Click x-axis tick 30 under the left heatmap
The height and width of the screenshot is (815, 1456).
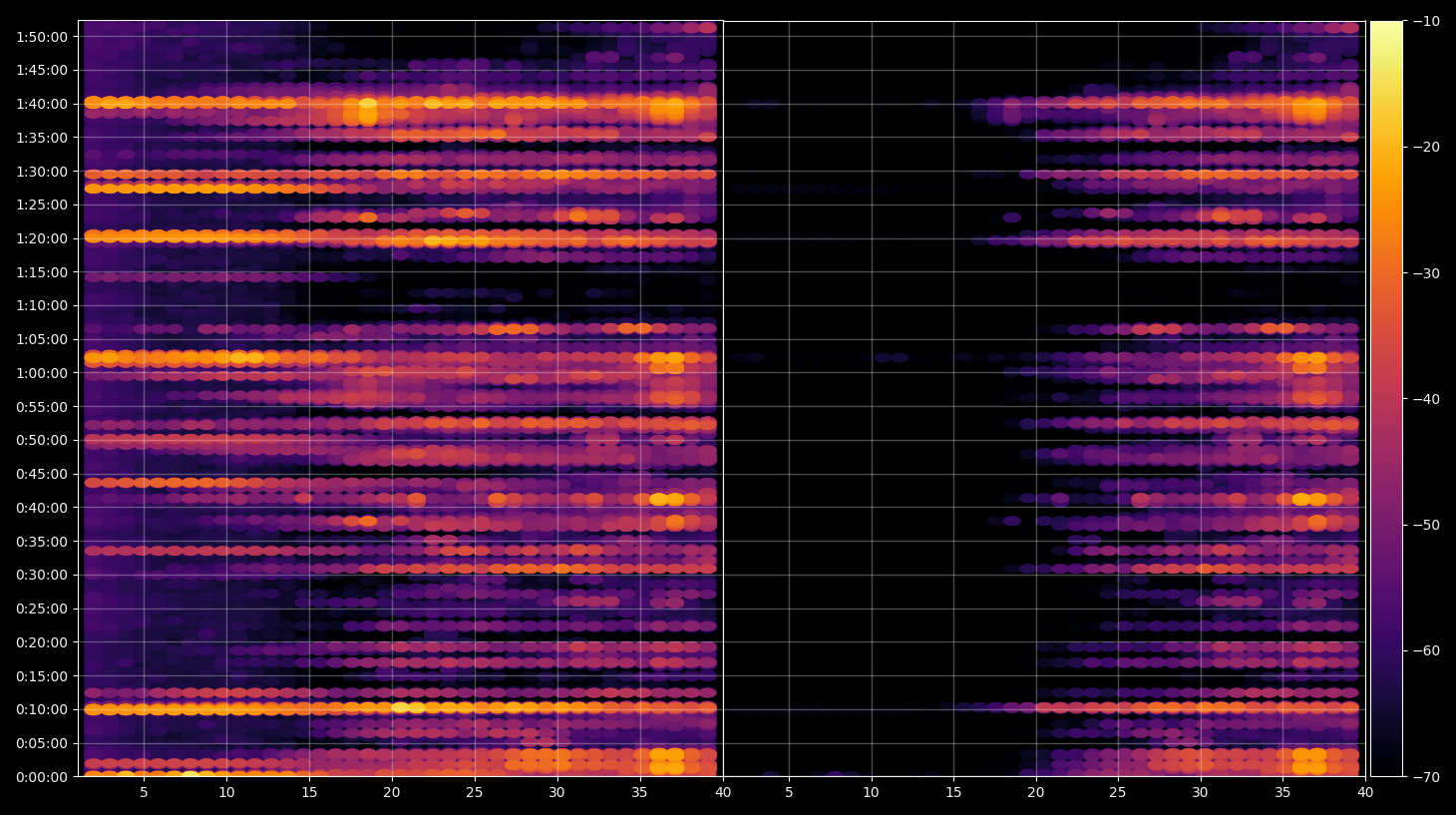pyautogui.click(x=556, y=793)
